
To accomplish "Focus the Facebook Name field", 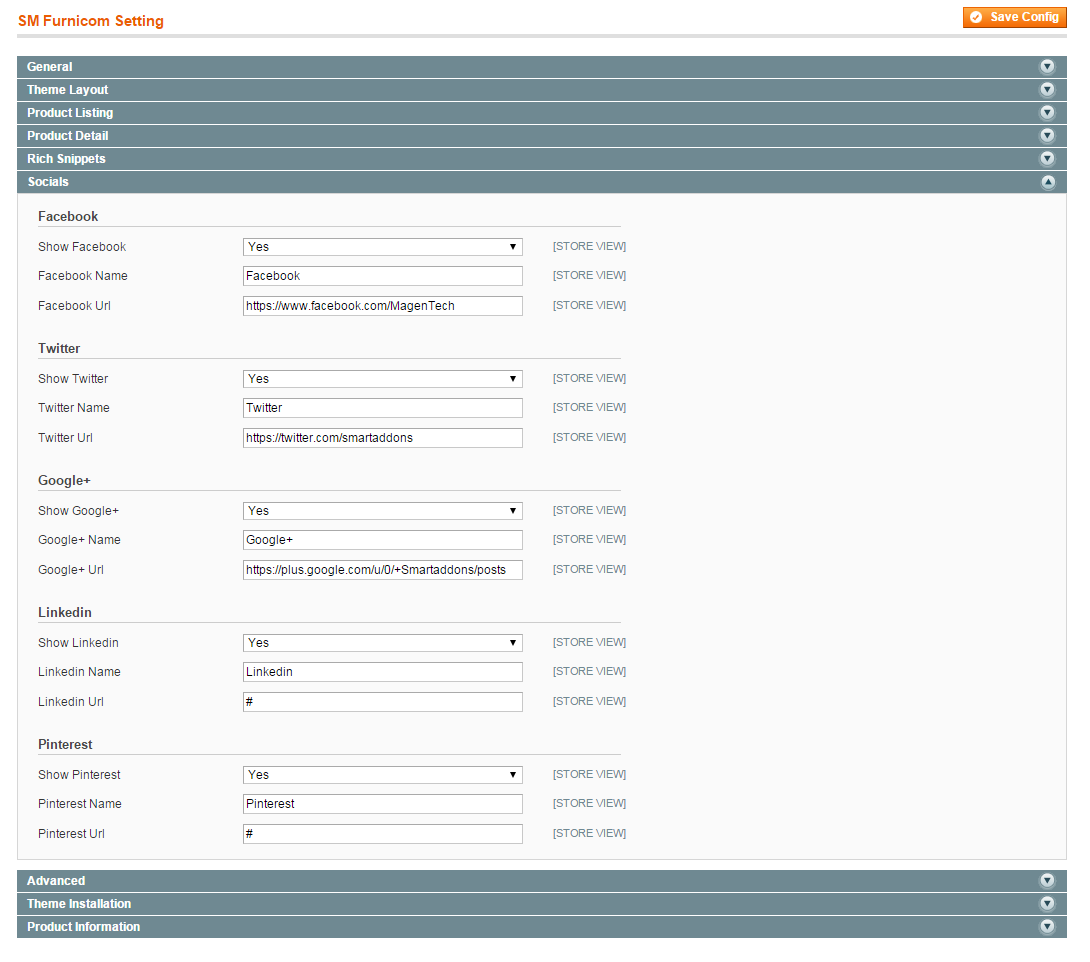I will (382, 276).
